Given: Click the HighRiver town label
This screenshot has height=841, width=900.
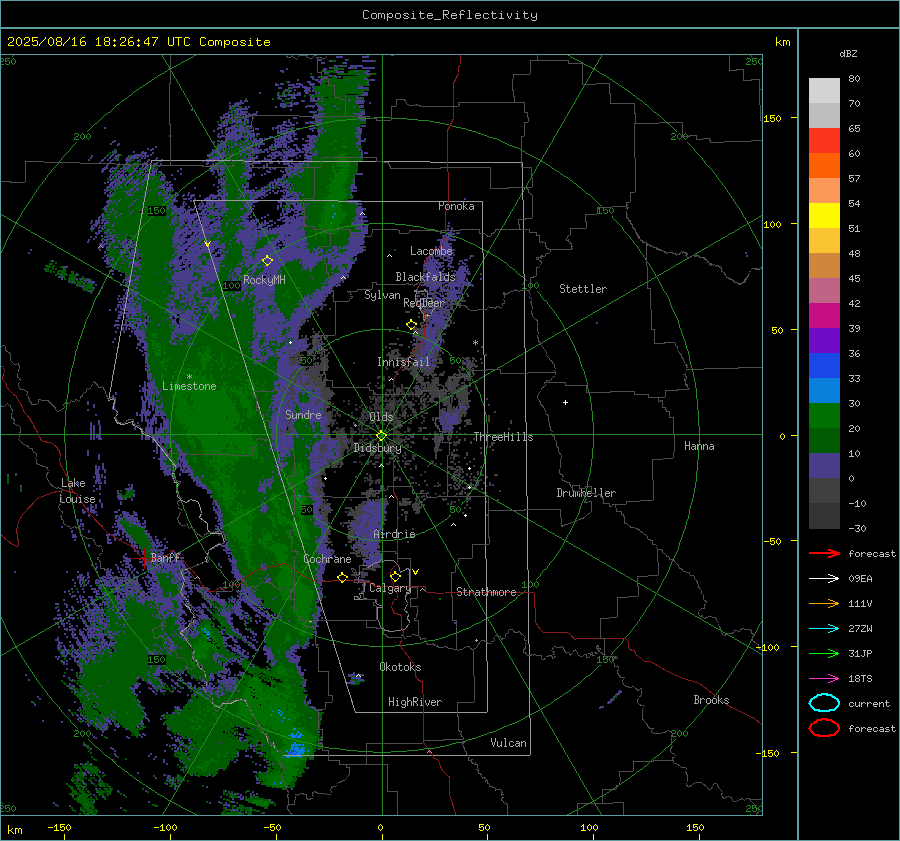Looking at the screenshot, I should 415,702.
